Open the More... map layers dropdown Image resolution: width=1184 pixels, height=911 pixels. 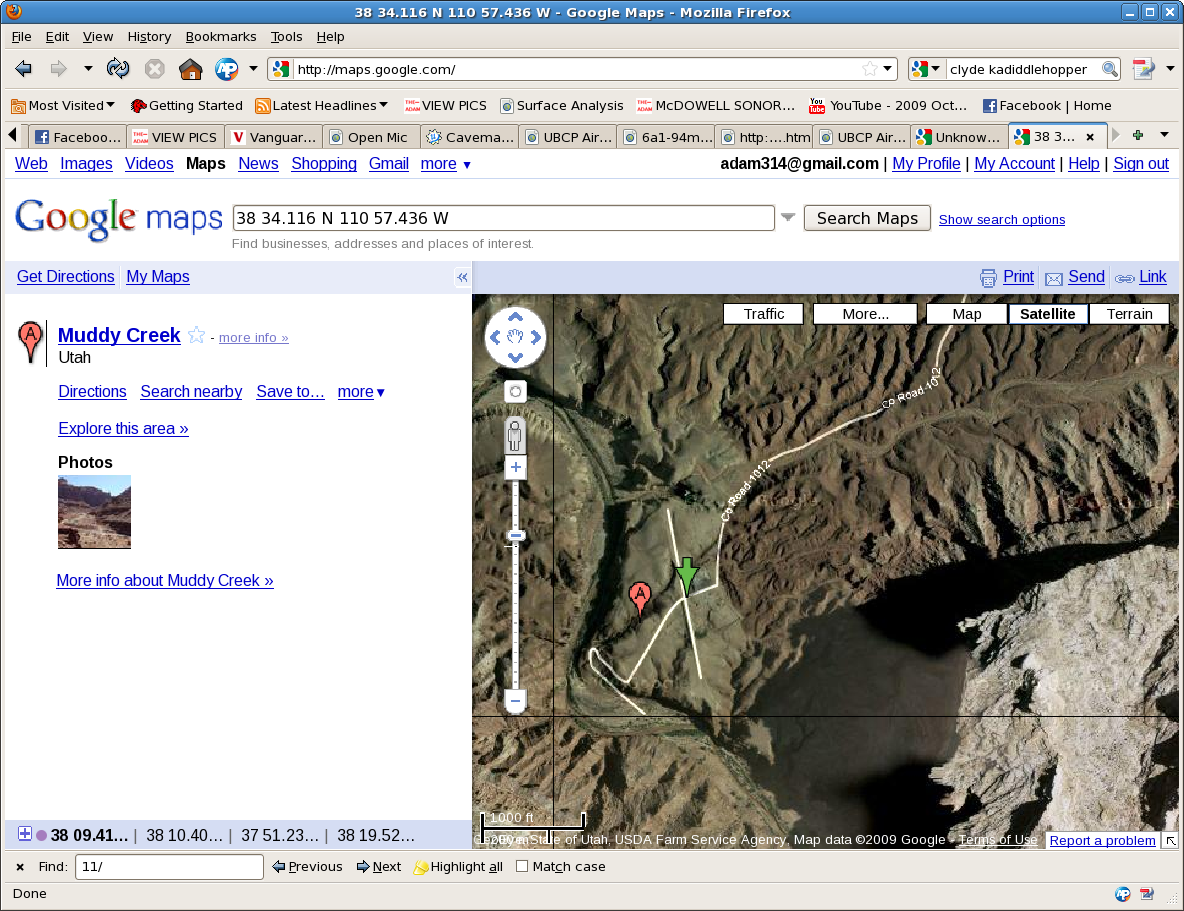click(865, 314)
